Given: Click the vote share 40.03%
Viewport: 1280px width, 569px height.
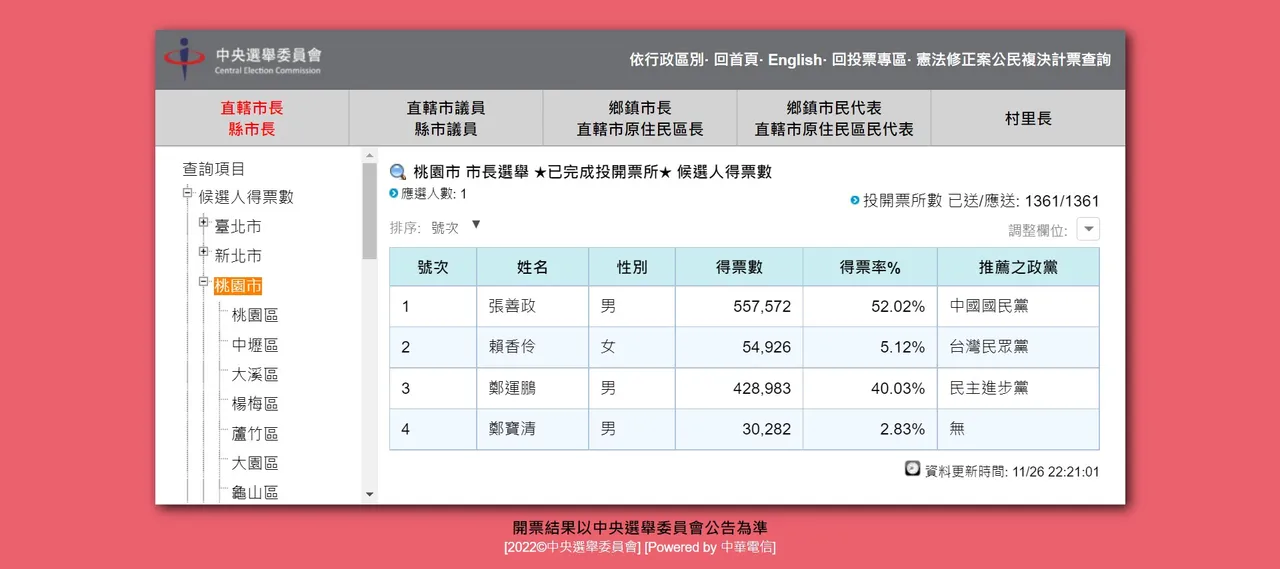Looking at the screenshot, I should (898, 388).
